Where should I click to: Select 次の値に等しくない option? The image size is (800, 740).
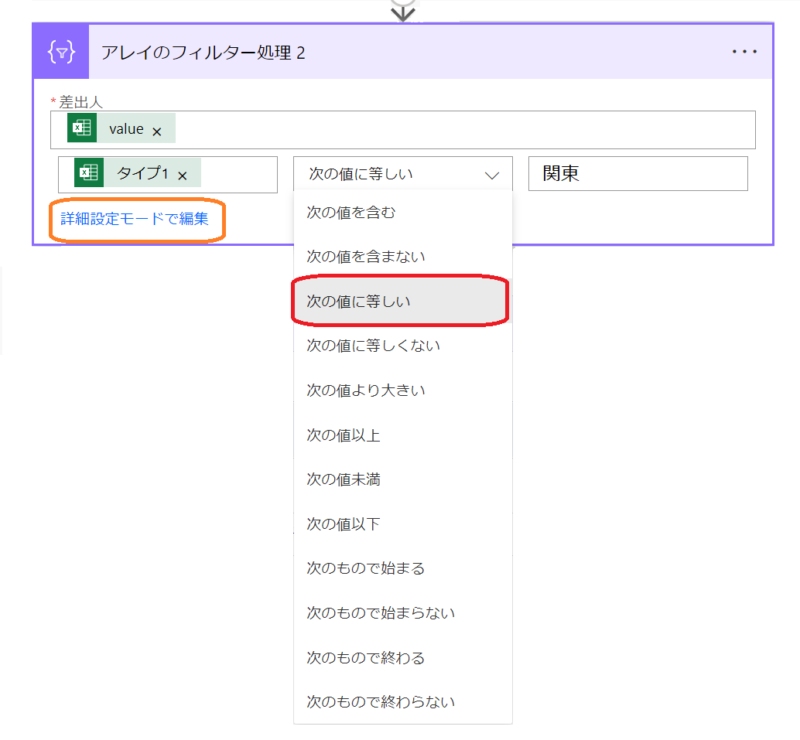(x=373, y=346)
